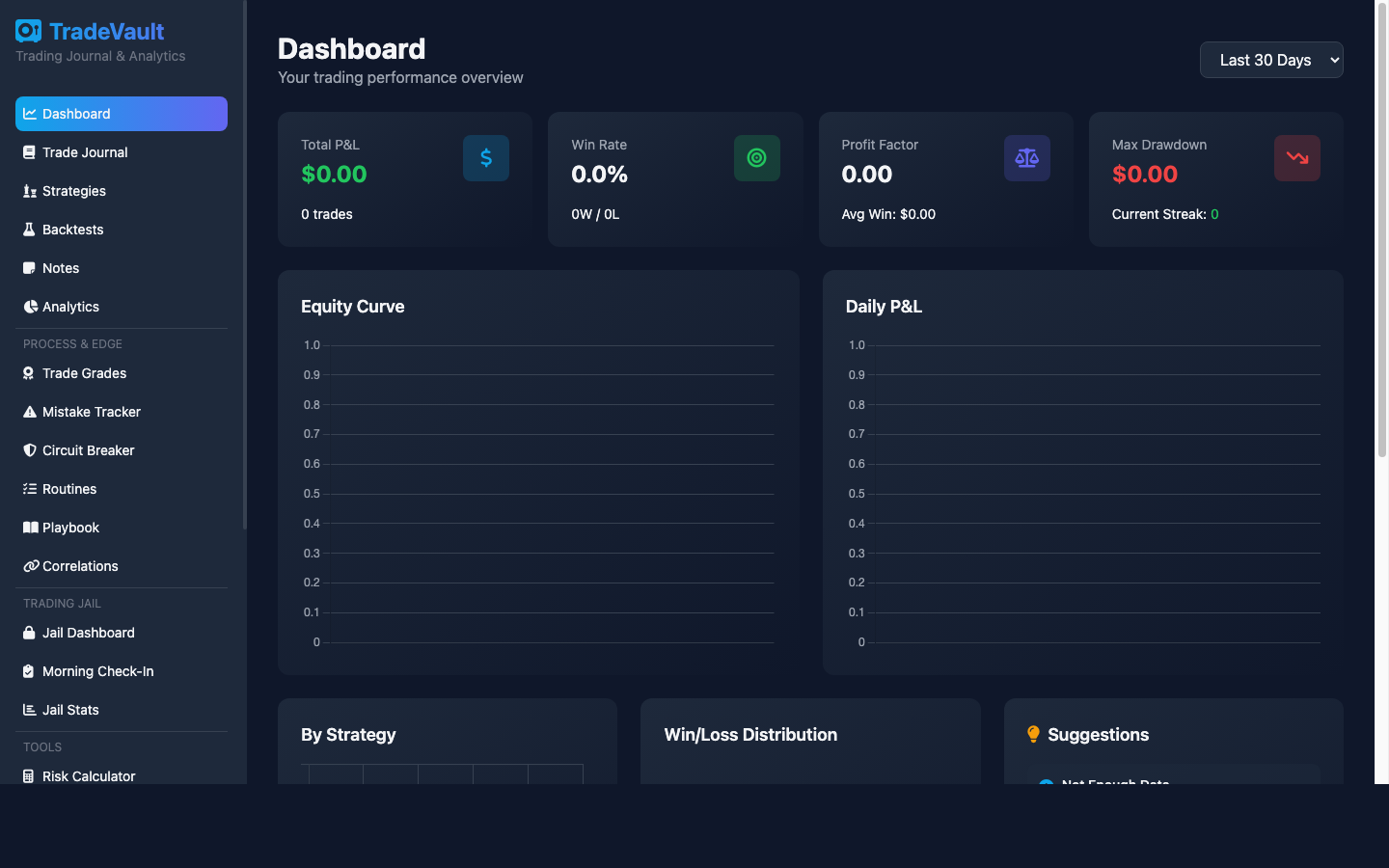
Task: Click the Risk Calculator icon
Action: point(29,776)
